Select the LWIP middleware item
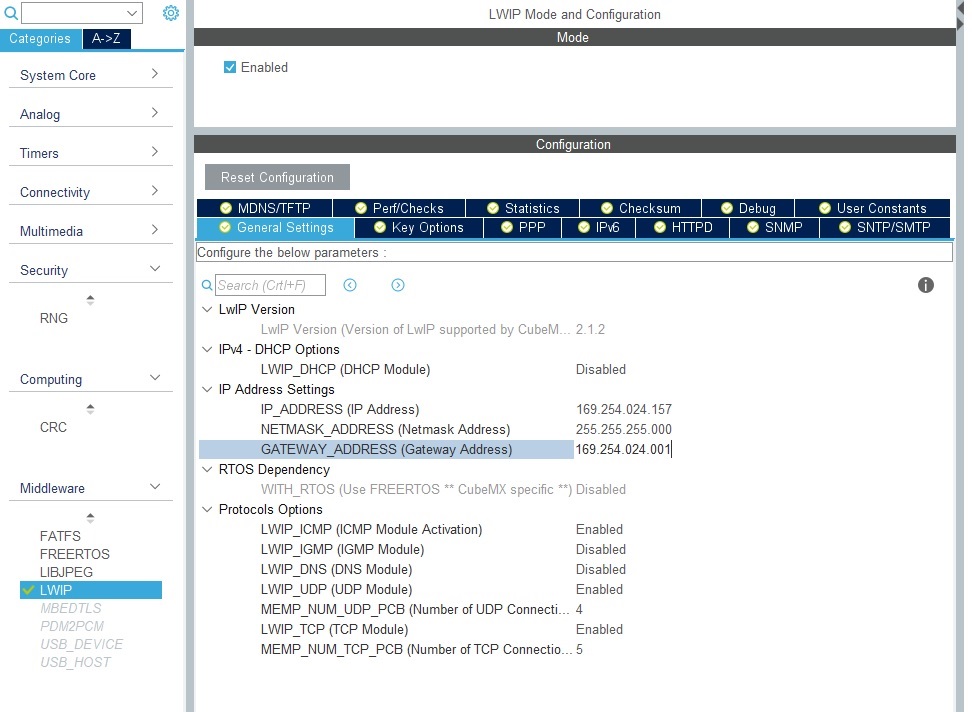The height and width of the screenshot is (712, 972). click(x=91, y=590)
